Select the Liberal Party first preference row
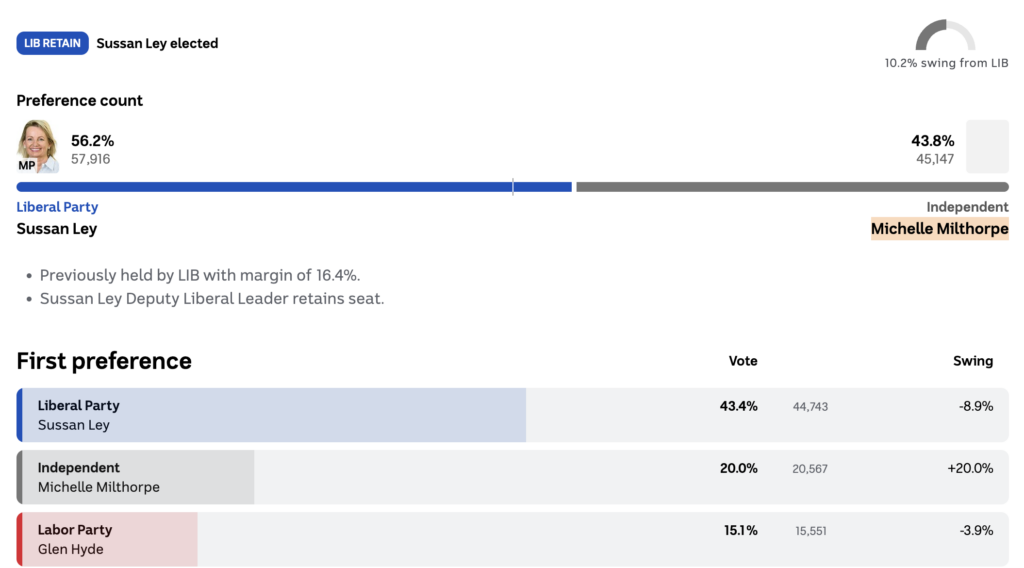 (512, 415)
